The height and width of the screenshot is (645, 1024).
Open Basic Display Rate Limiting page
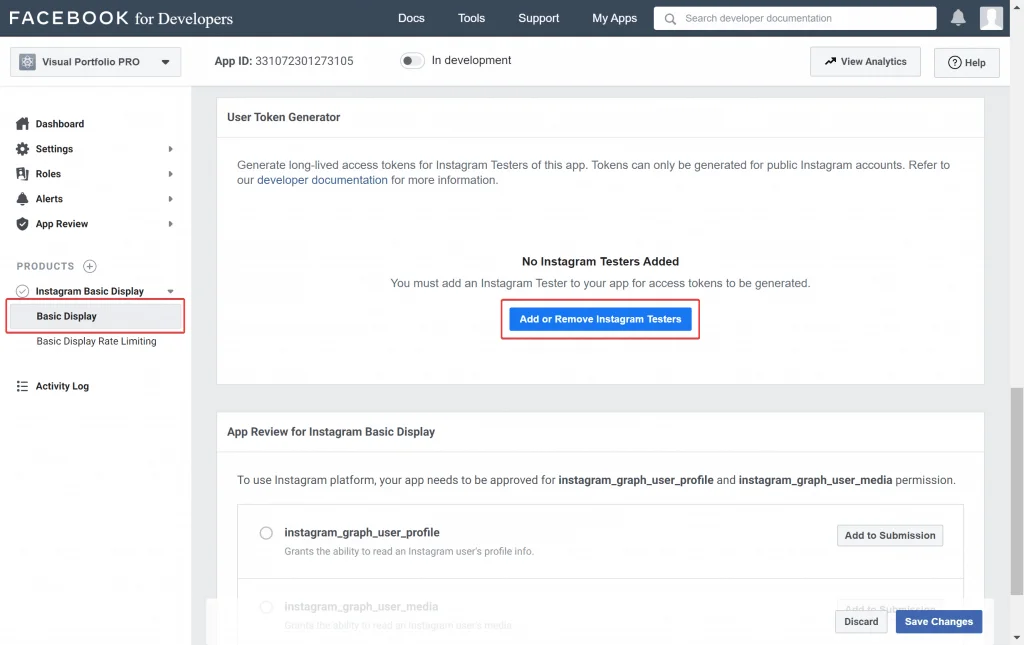pyautogui.click(x=97, y=341)
